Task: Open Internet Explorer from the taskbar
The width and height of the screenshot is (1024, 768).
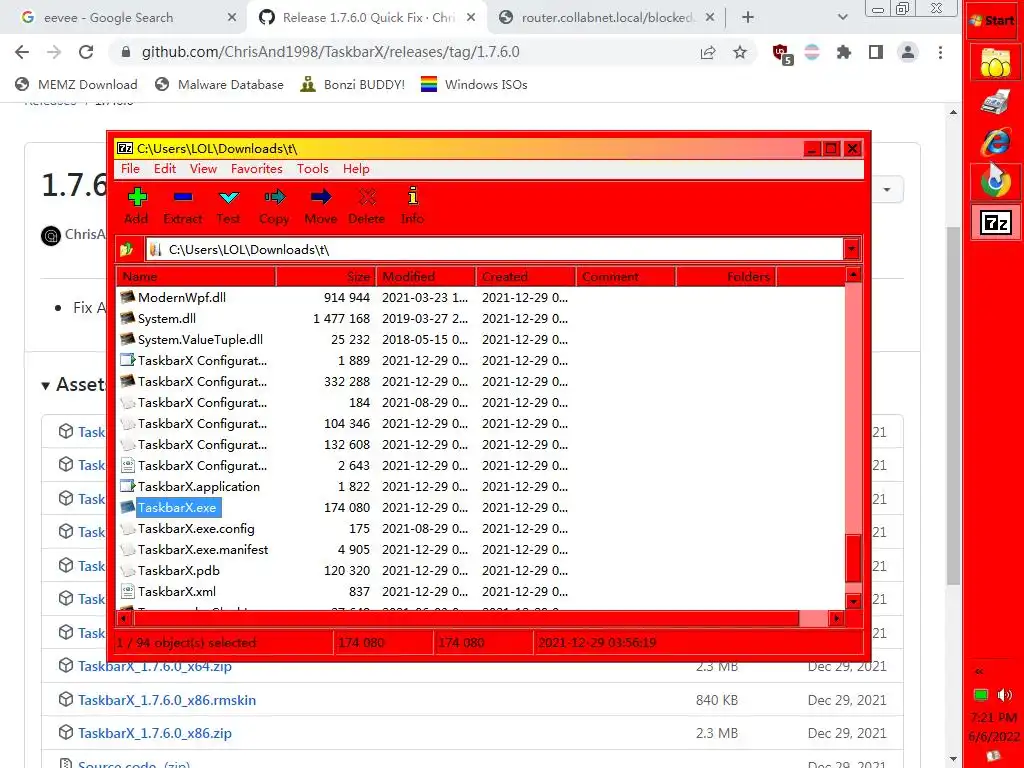Action: (995, 142)
